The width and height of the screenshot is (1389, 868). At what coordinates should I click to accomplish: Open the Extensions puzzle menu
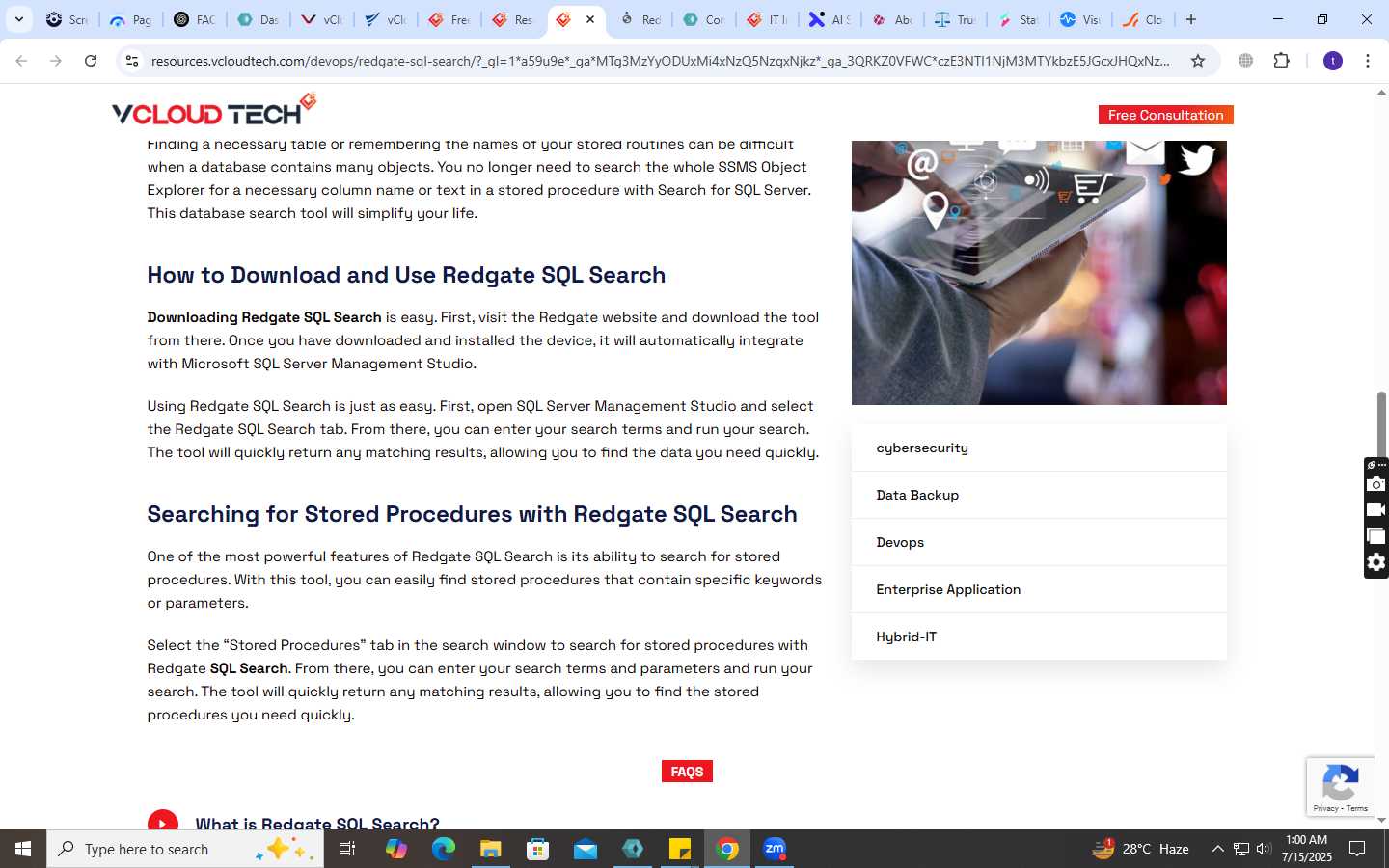(1282, 61)
